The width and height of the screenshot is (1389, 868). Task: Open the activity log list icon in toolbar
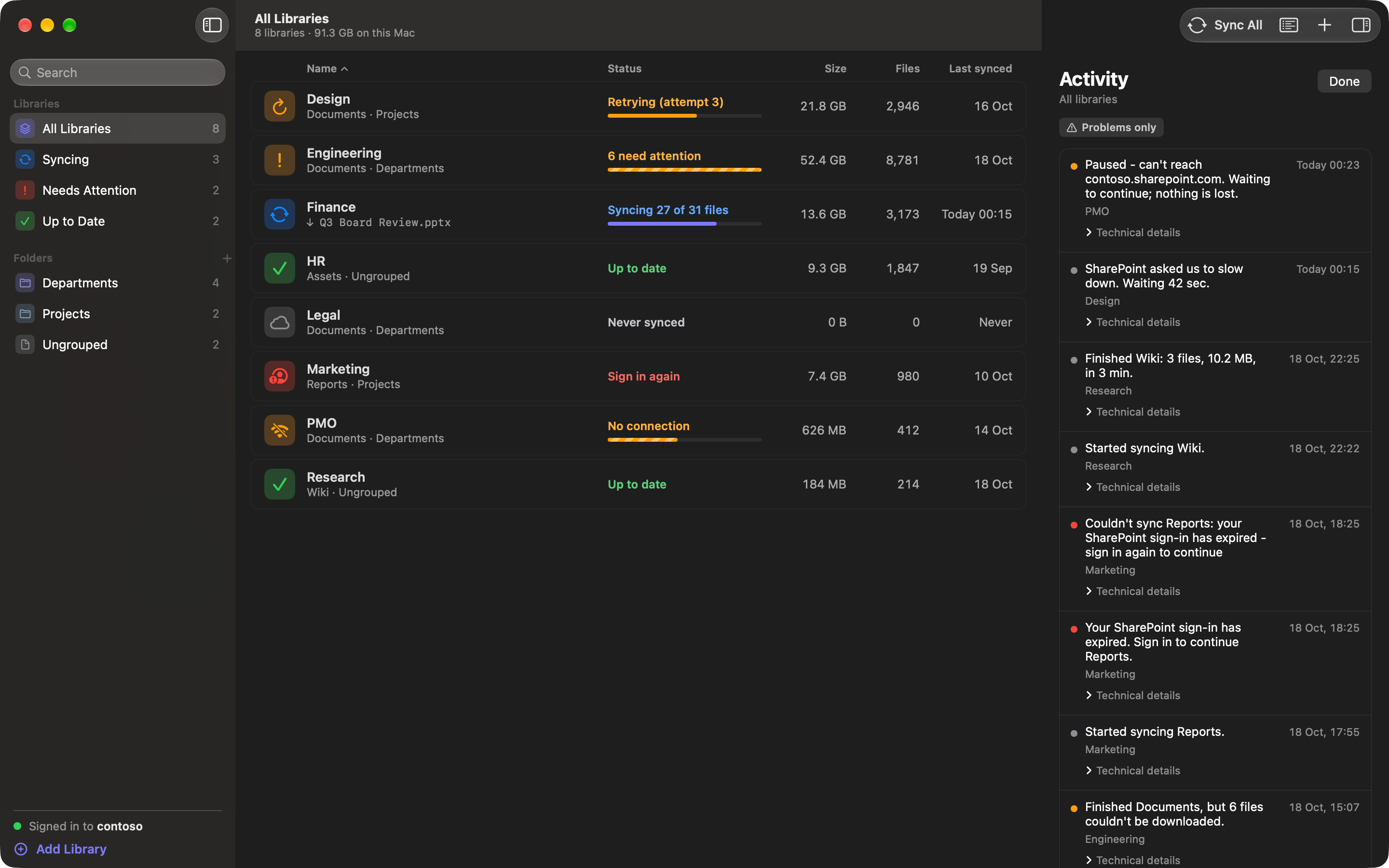[x=1289, y=25]
